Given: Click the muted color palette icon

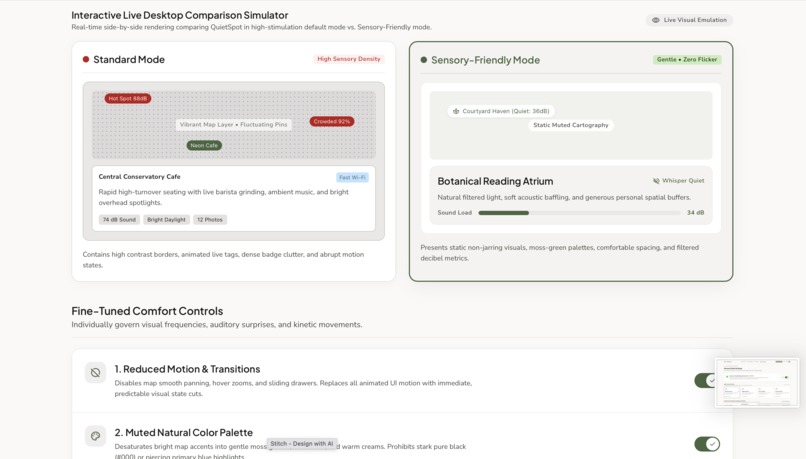Looking at the screenshot, I should (96, 436).
